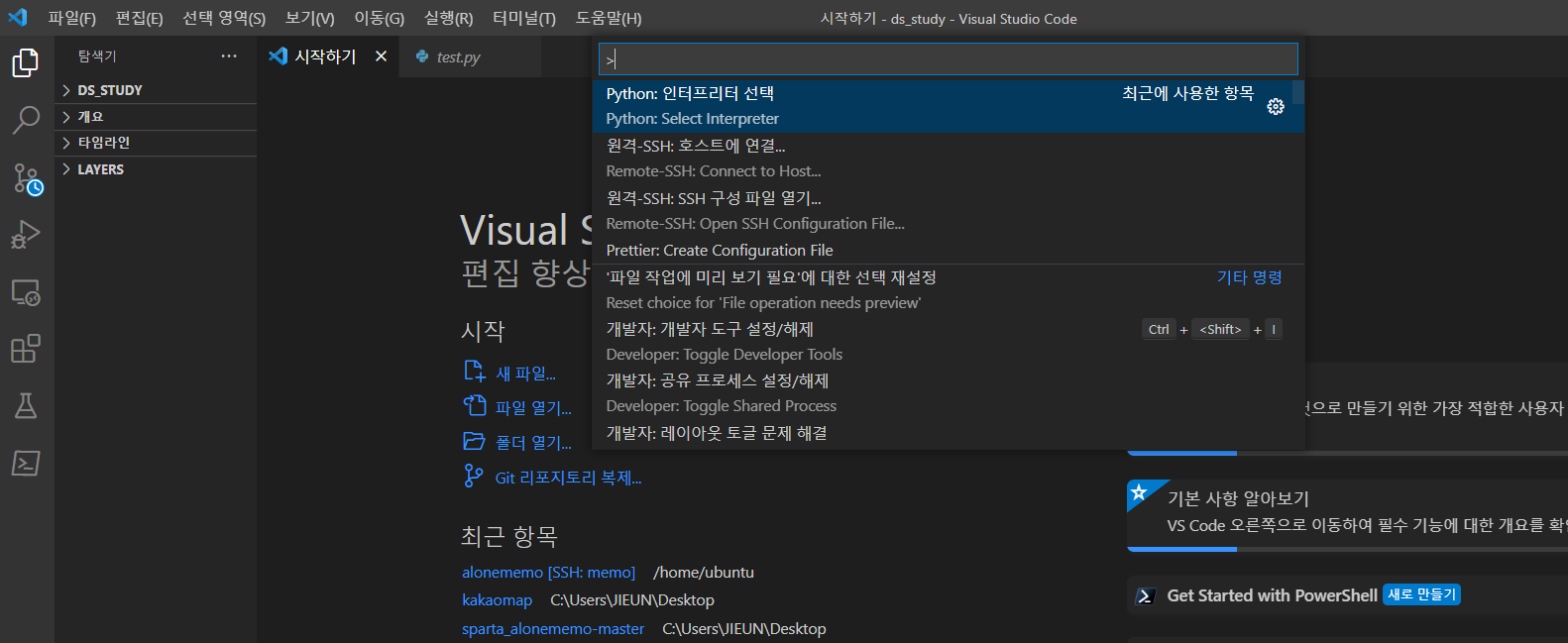
Task: Select '파일 작업에 미리 보기 필요' 재설정 command
Action: click(948, 290)
